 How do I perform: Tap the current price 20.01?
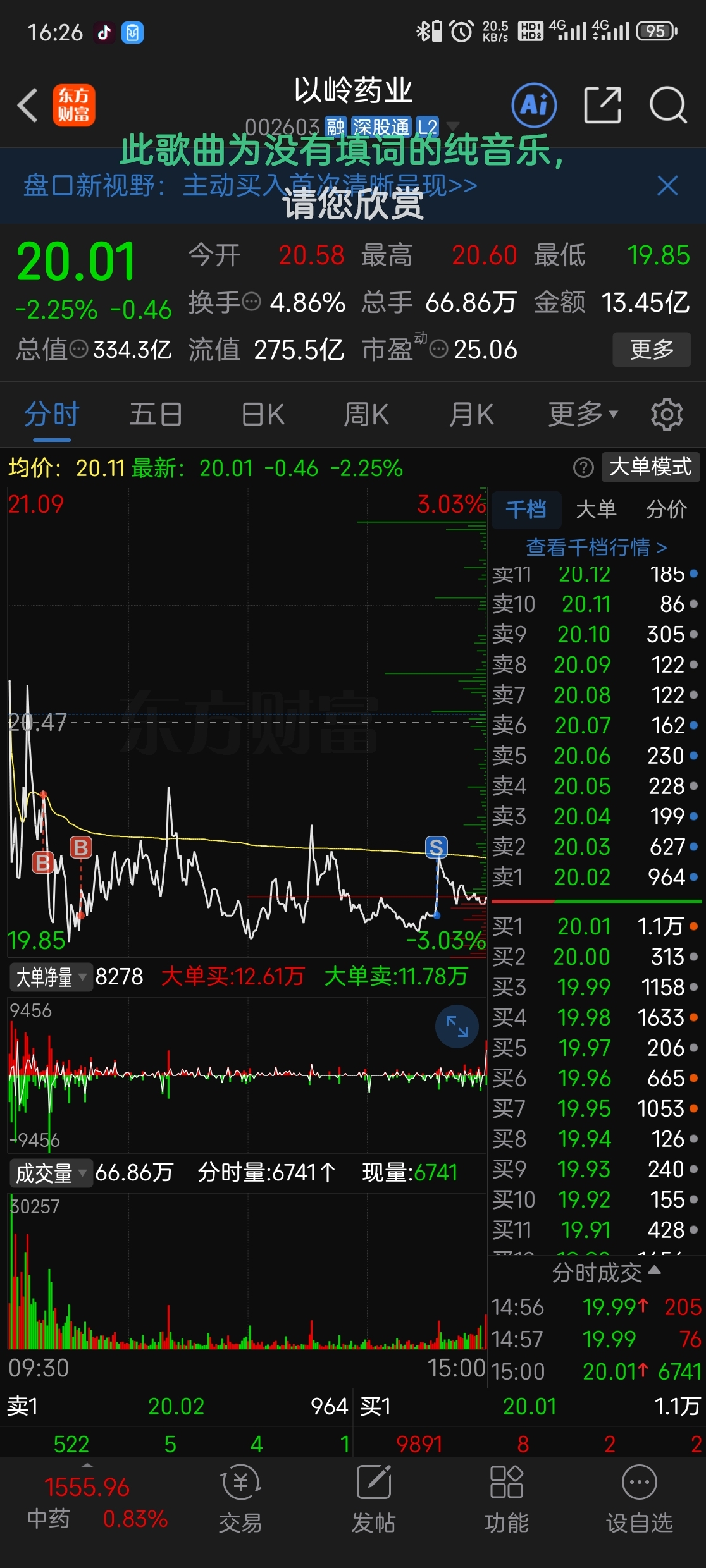click(76, 262)
